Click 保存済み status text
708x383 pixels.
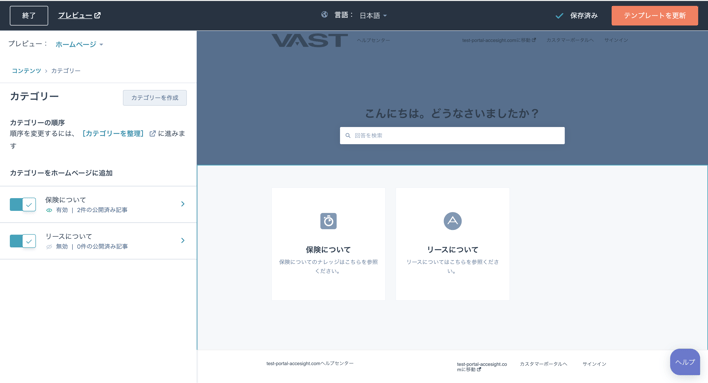583,16
